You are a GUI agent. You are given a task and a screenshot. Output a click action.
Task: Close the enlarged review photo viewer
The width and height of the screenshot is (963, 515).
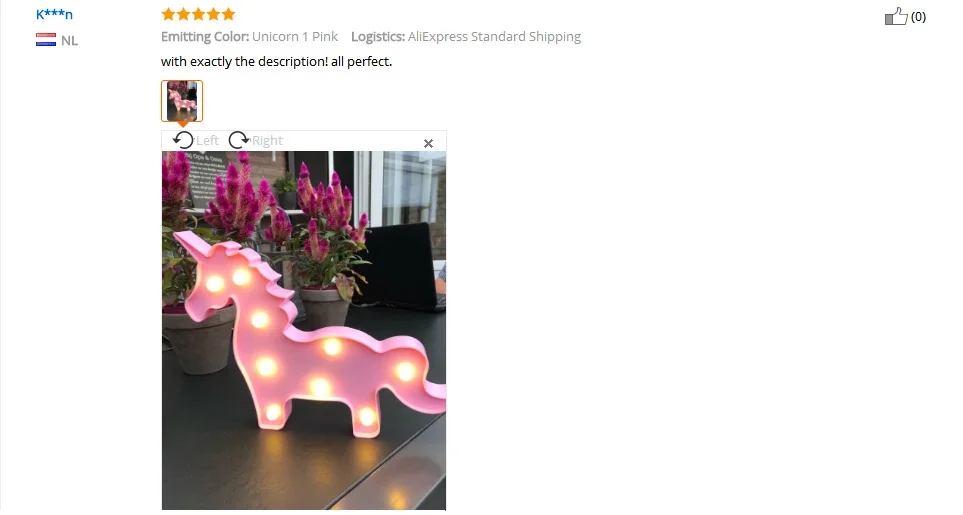click(x=429, y=143)
